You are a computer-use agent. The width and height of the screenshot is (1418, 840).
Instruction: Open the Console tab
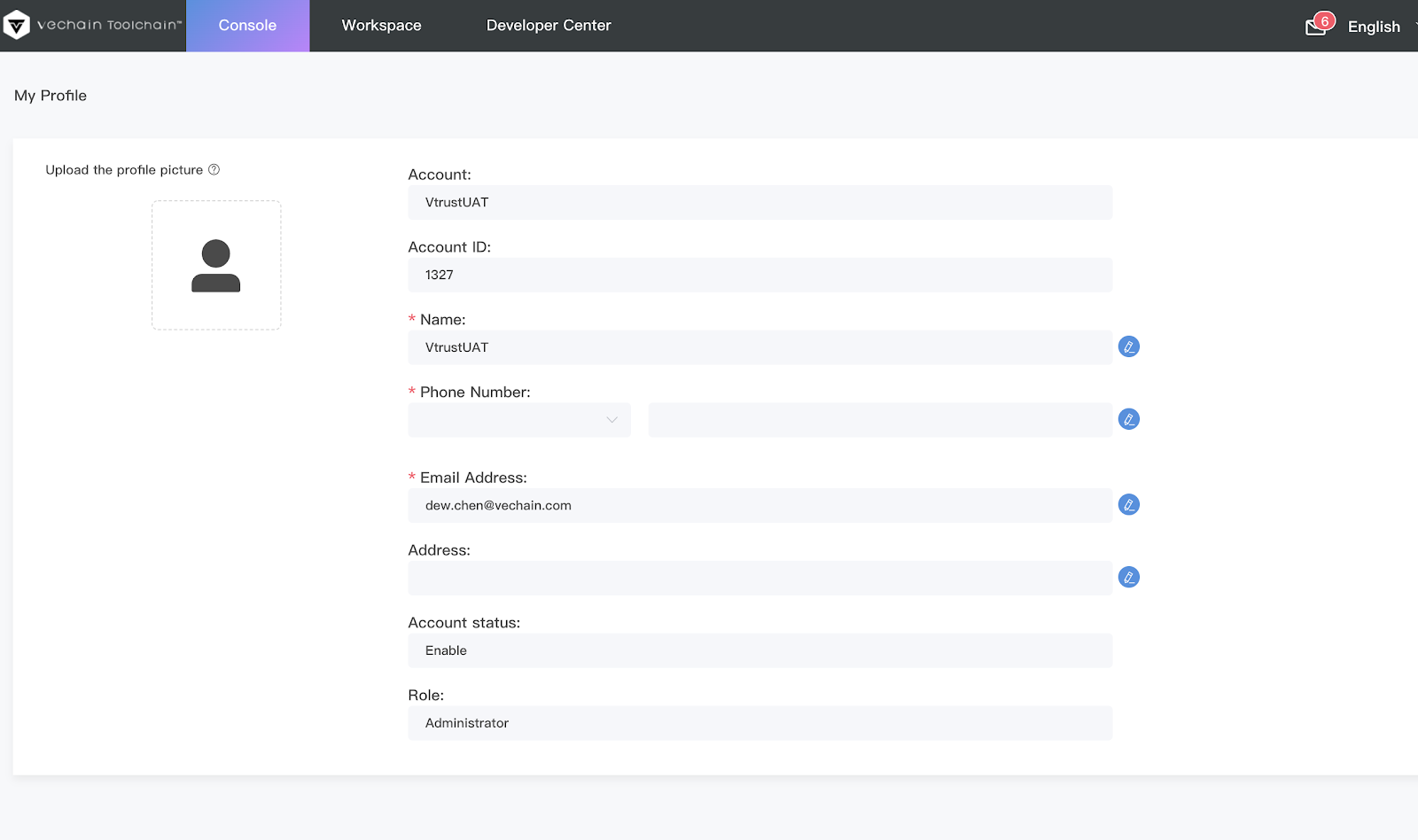click(x=247, y=26)
